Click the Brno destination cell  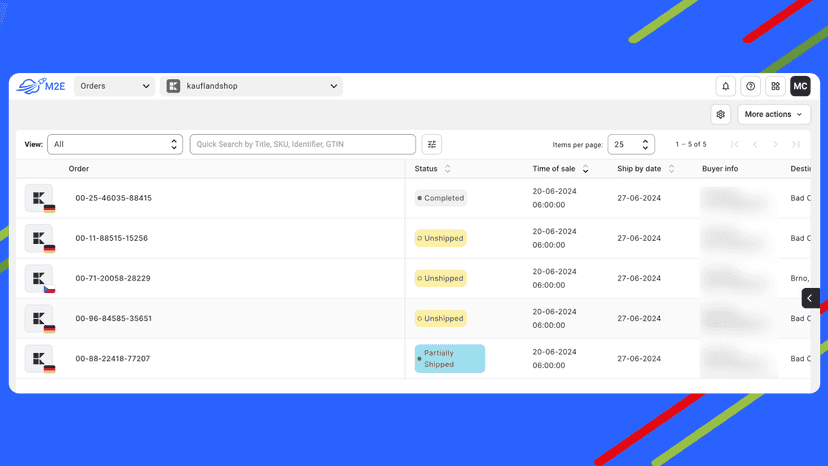click(x=799, y=278)
